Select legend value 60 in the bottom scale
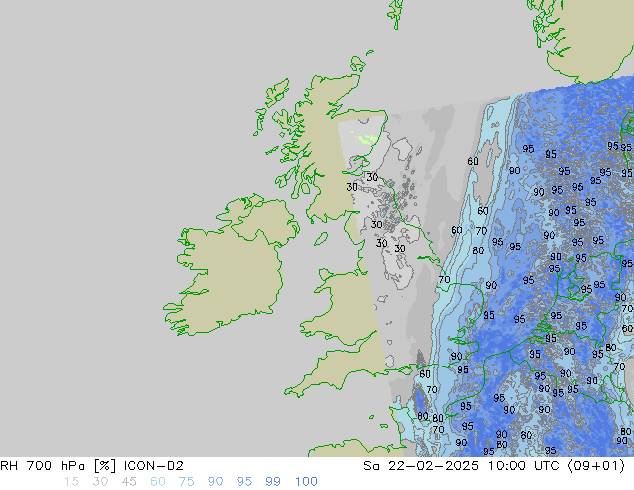The width and height of the screenshot is (634, 490). (x=158, y=482)
